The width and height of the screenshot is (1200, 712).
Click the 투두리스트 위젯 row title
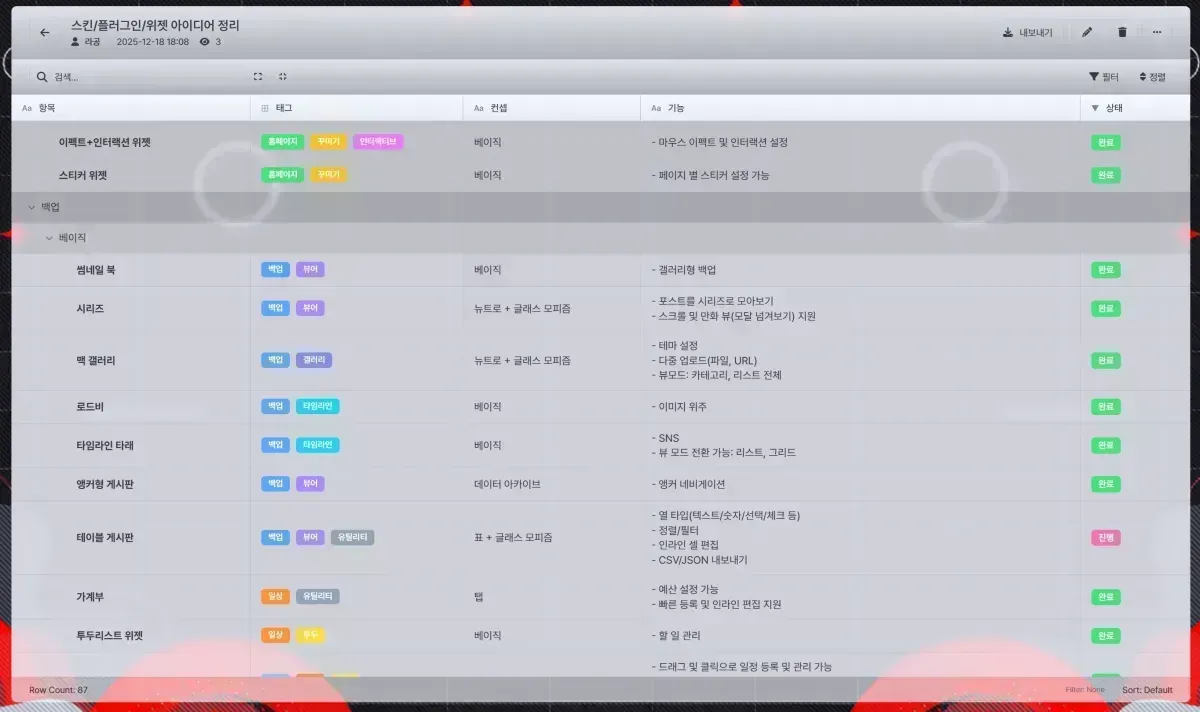(109, 635)
